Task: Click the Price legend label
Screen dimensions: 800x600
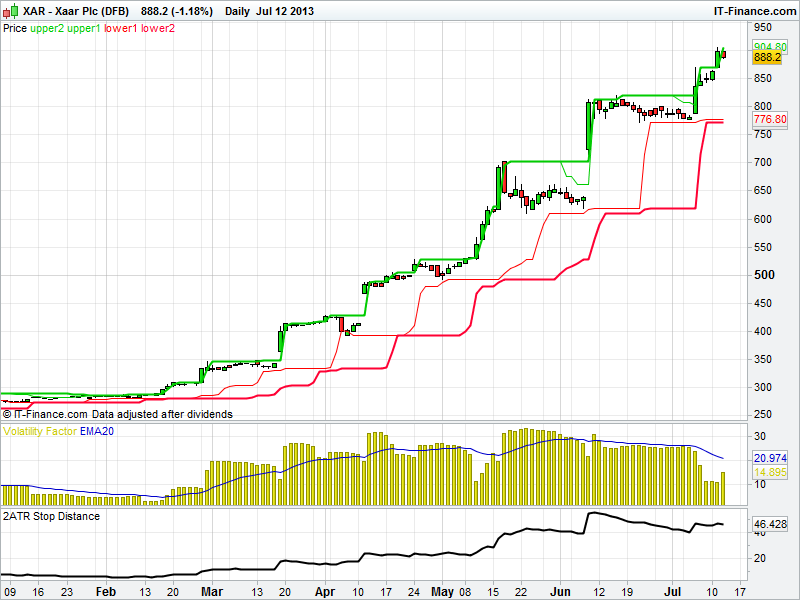Action: tap(15, 29)
